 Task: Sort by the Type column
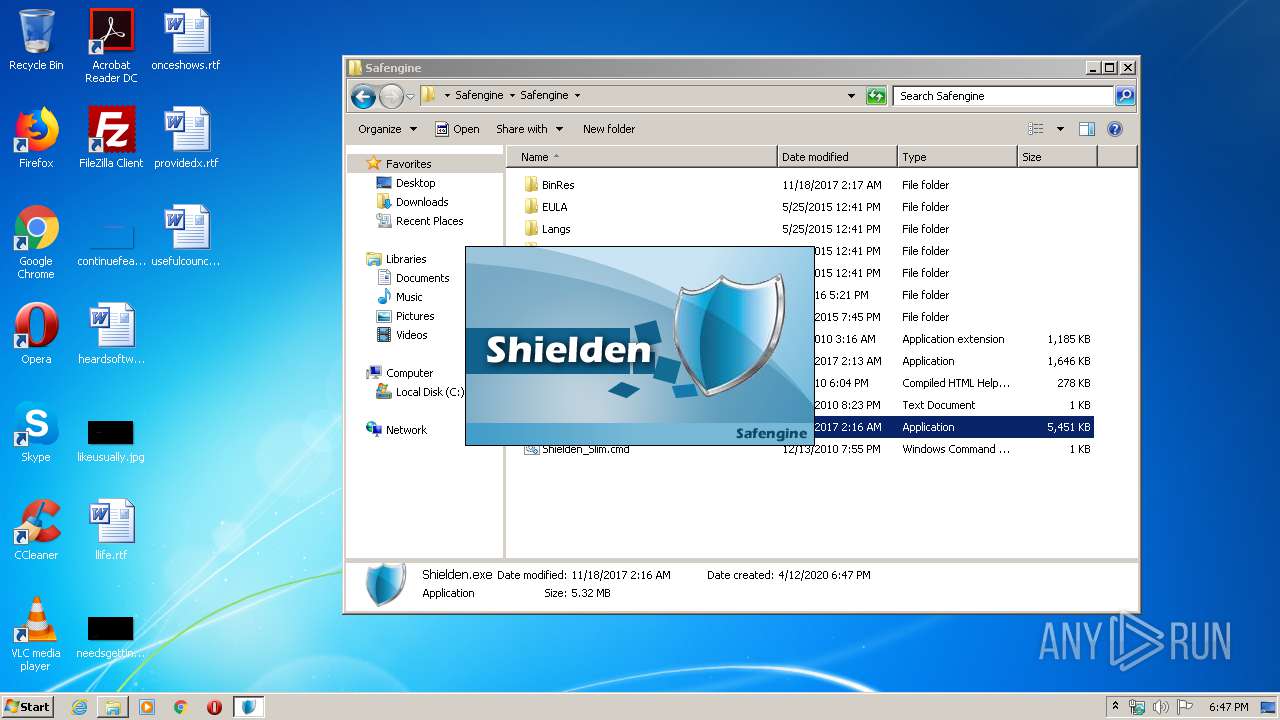point(957,157)
